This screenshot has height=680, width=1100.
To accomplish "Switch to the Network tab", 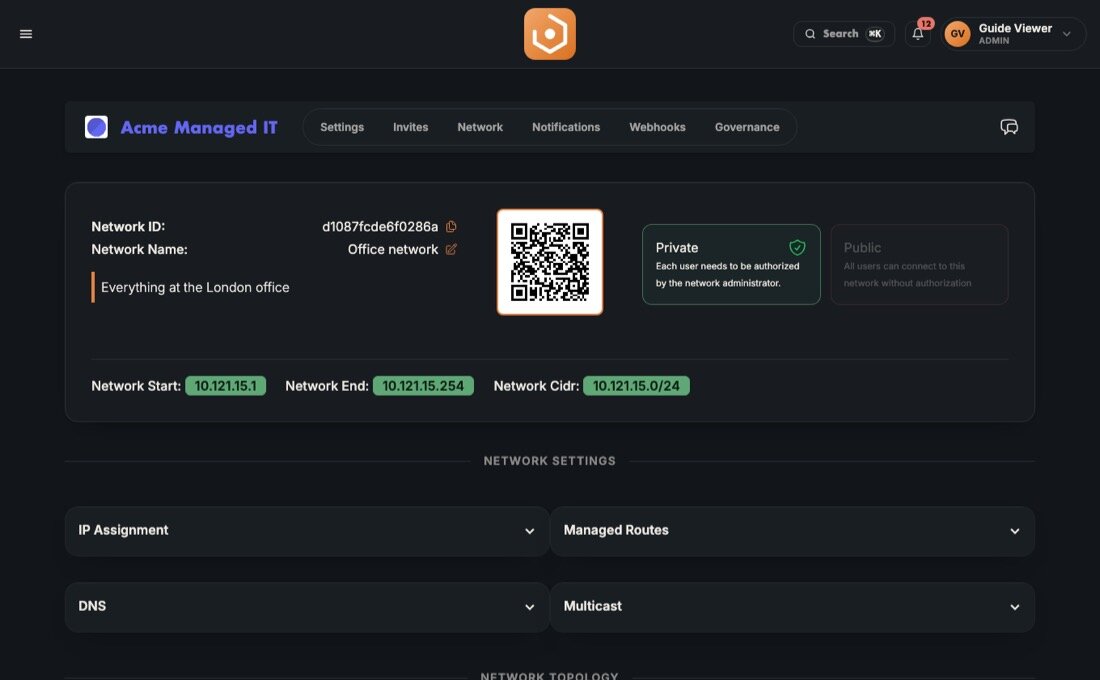I will click(480, 127).
